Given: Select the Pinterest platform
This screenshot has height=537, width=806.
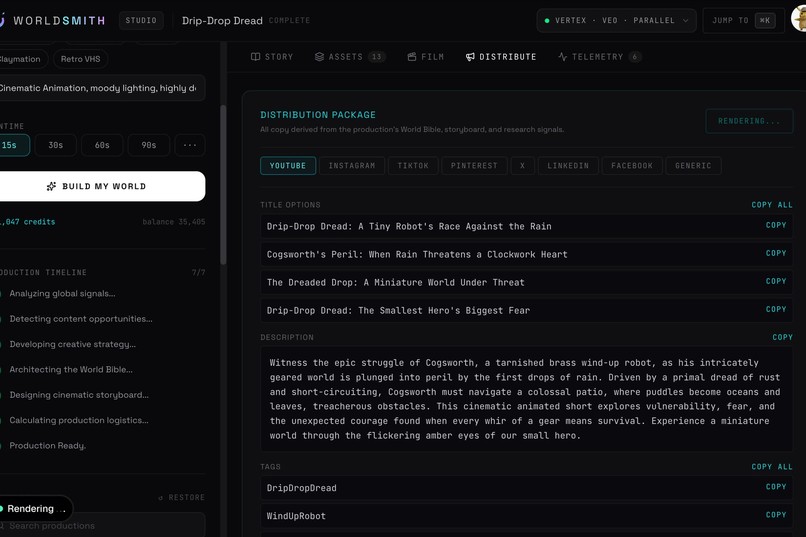Looking at the screenshot, I should [x=474, y=165].
